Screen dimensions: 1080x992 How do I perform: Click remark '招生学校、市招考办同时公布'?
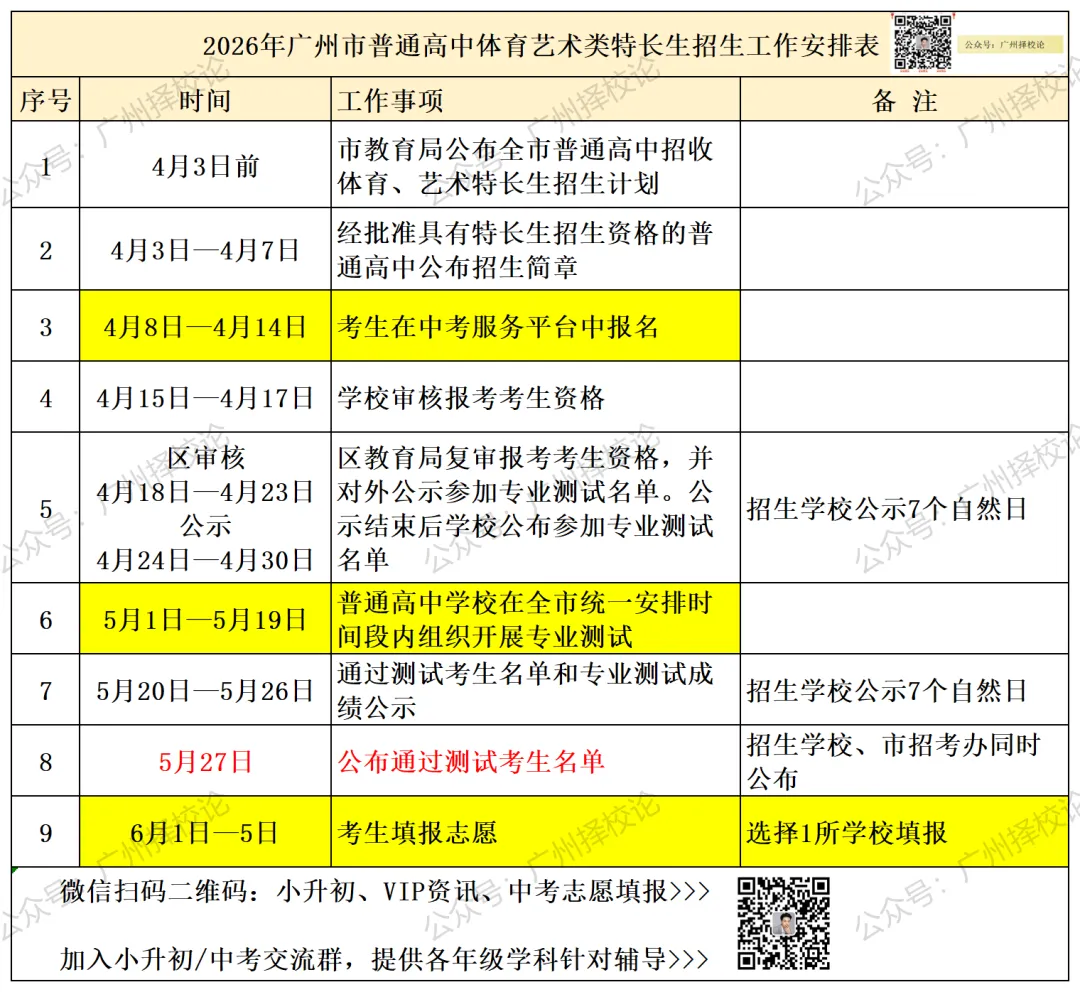click(x=904, y=761)
